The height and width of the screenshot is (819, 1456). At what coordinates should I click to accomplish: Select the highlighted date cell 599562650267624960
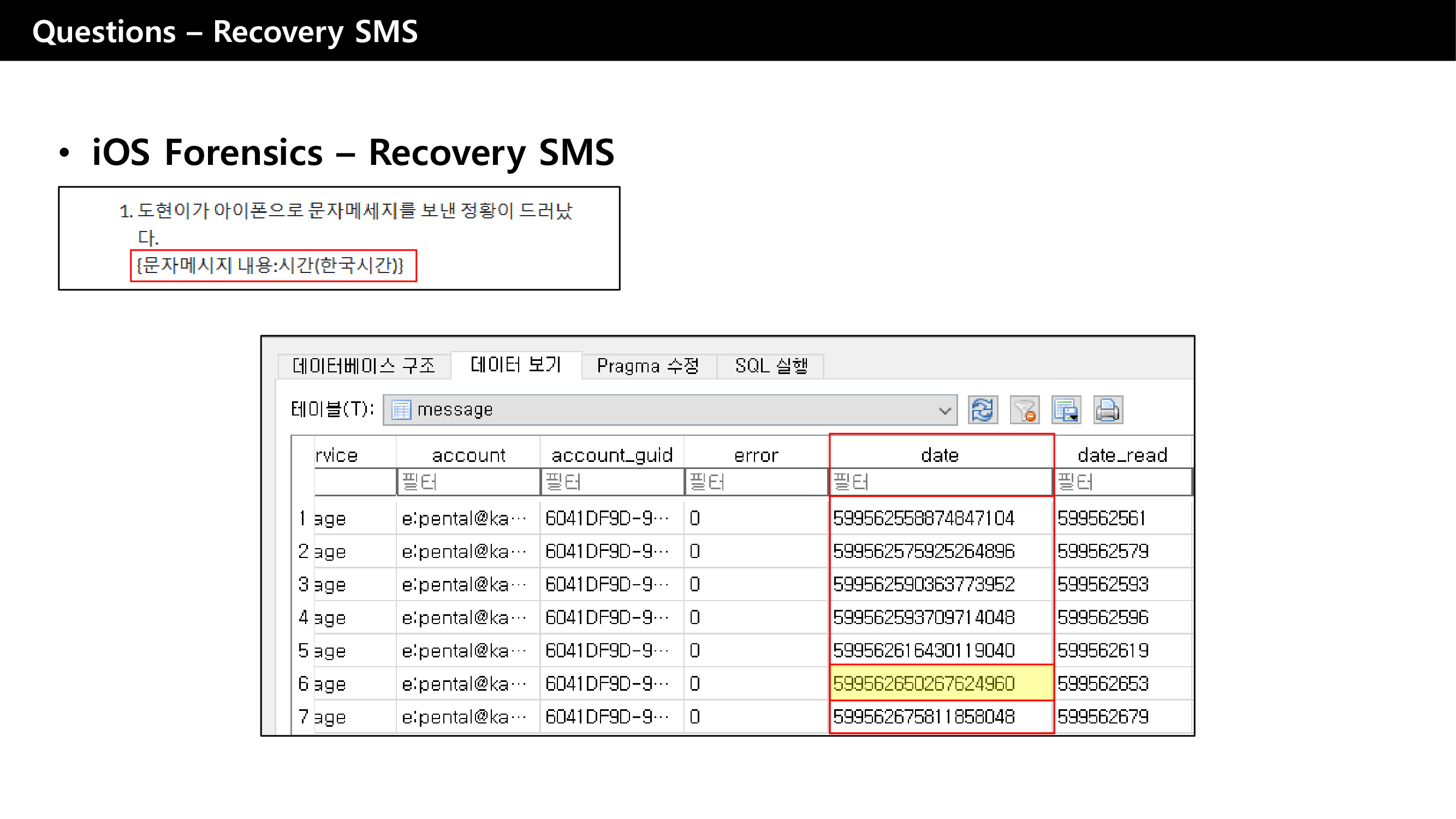point(940,684)
